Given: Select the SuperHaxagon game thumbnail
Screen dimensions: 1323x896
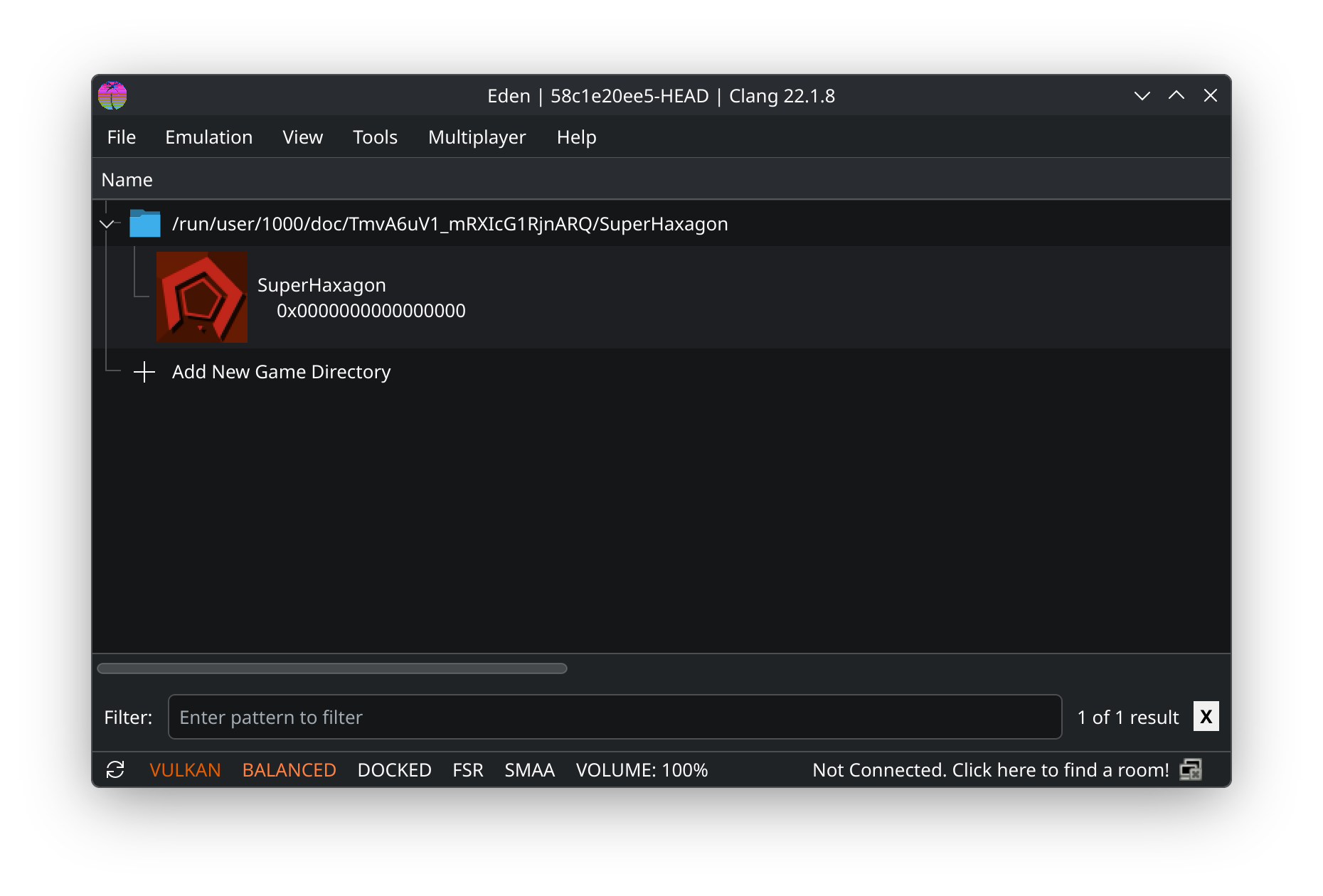Looking at the screenshot, I should pyautogui.click(x=202, y=297).
